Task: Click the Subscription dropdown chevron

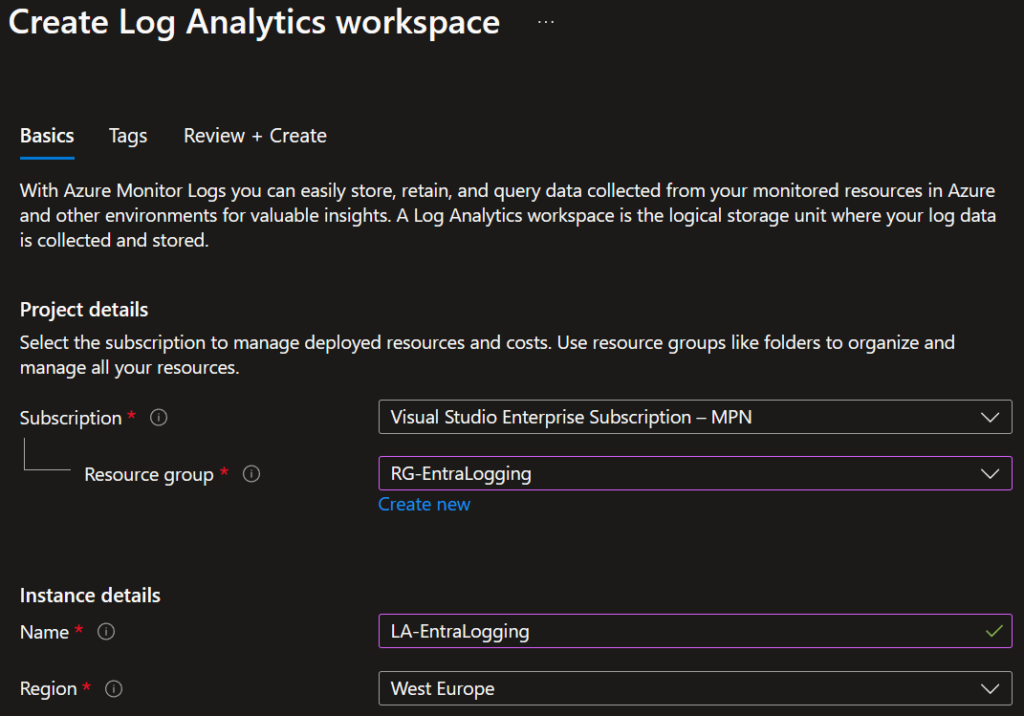Action: coord(990,417)
